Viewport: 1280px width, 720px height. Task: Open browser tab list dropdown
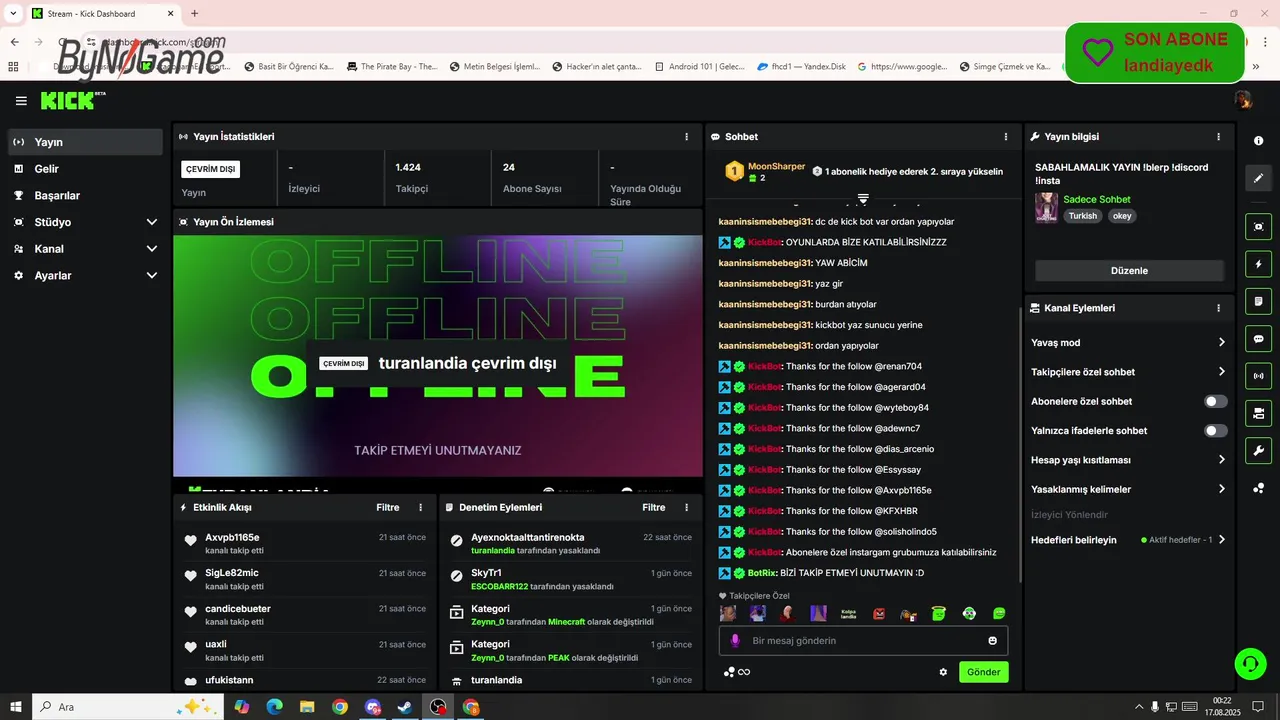(13, 13)
